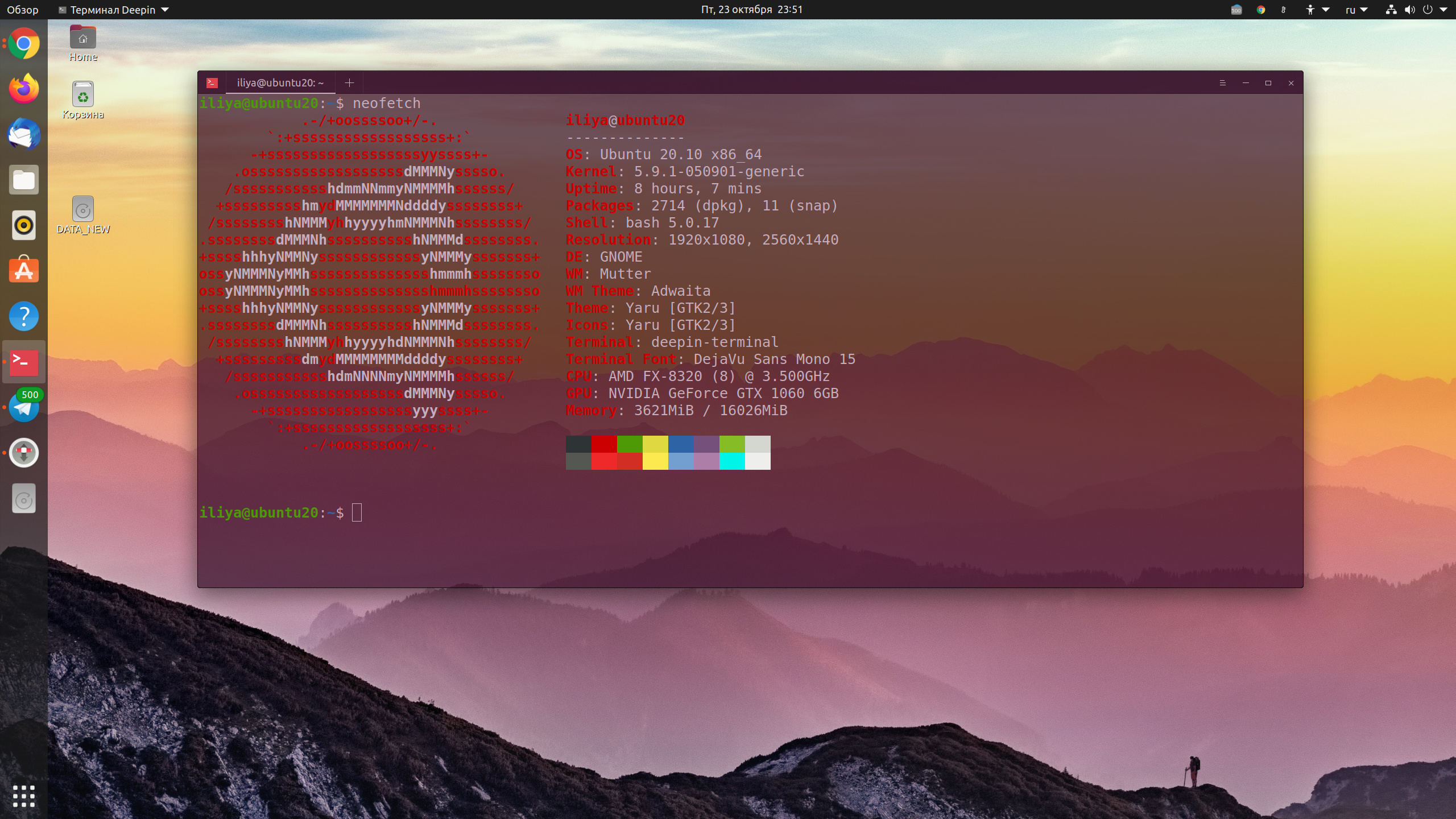This screenshot has height=819, width=1456.
Task: Expand the system menu arrow at far right
Action: click(1443, 10)
